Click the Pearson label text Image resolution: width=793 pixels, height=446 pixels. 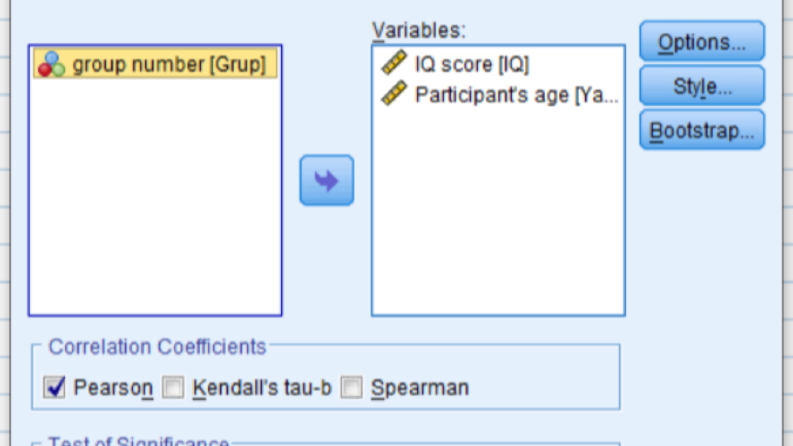click(x=113, y=388)
